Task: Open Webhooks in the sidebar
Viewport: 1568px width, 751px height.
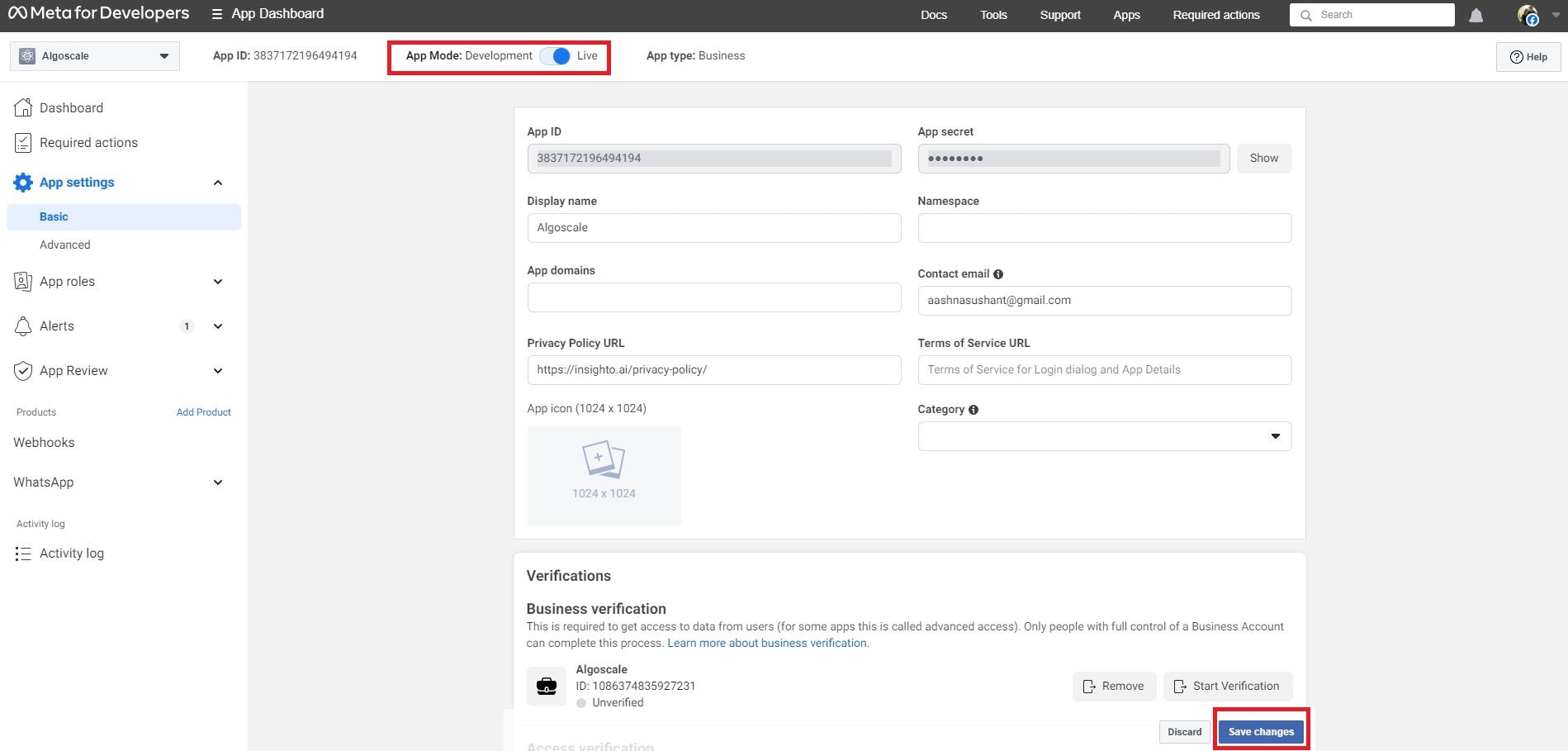Action: tap(44, 443)
